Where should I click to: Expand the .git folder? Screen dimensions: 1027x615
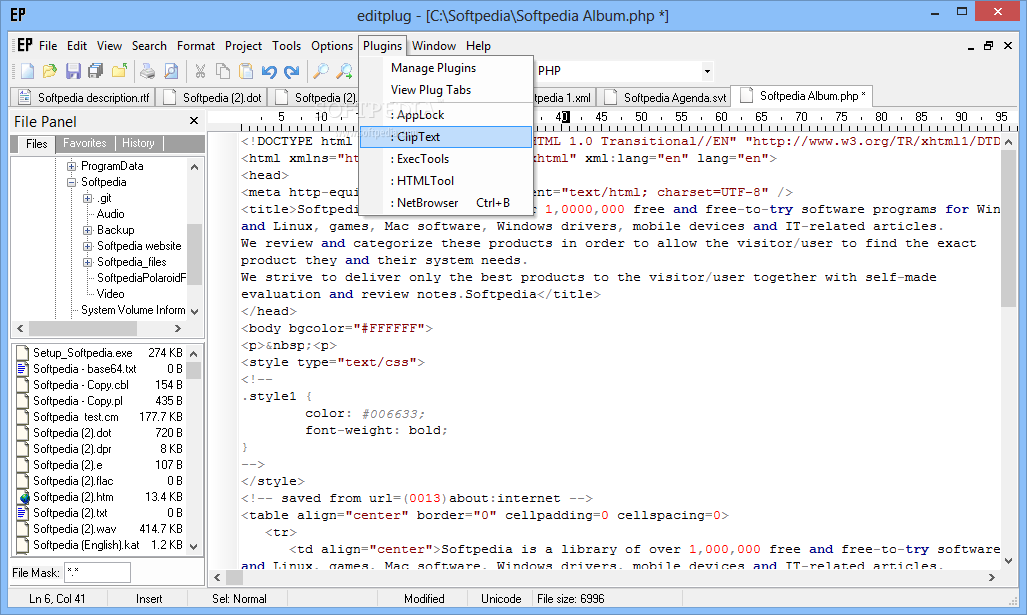coord(88,198)
